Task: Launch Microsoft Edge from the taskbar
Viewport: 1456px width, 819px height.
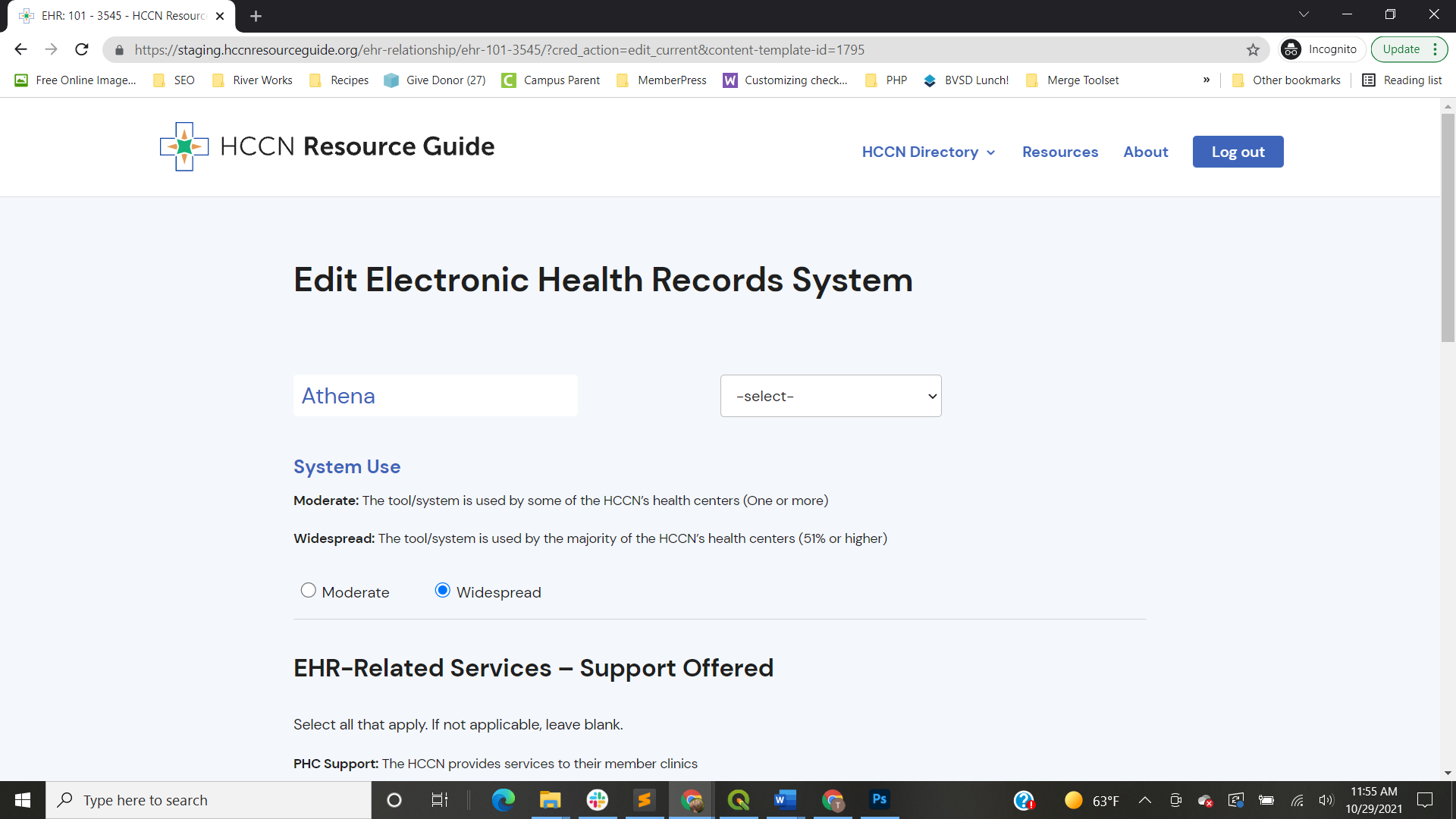Action: [503, 800]
